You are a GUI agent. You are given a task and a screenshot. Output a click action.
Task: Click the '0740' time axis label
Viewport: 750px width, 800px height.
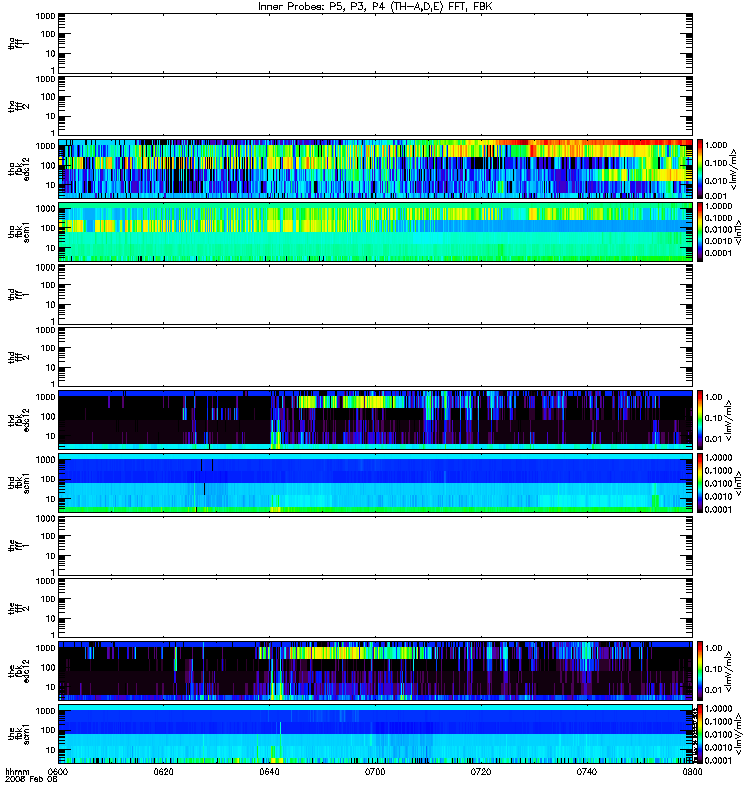(x=587, y=771)
